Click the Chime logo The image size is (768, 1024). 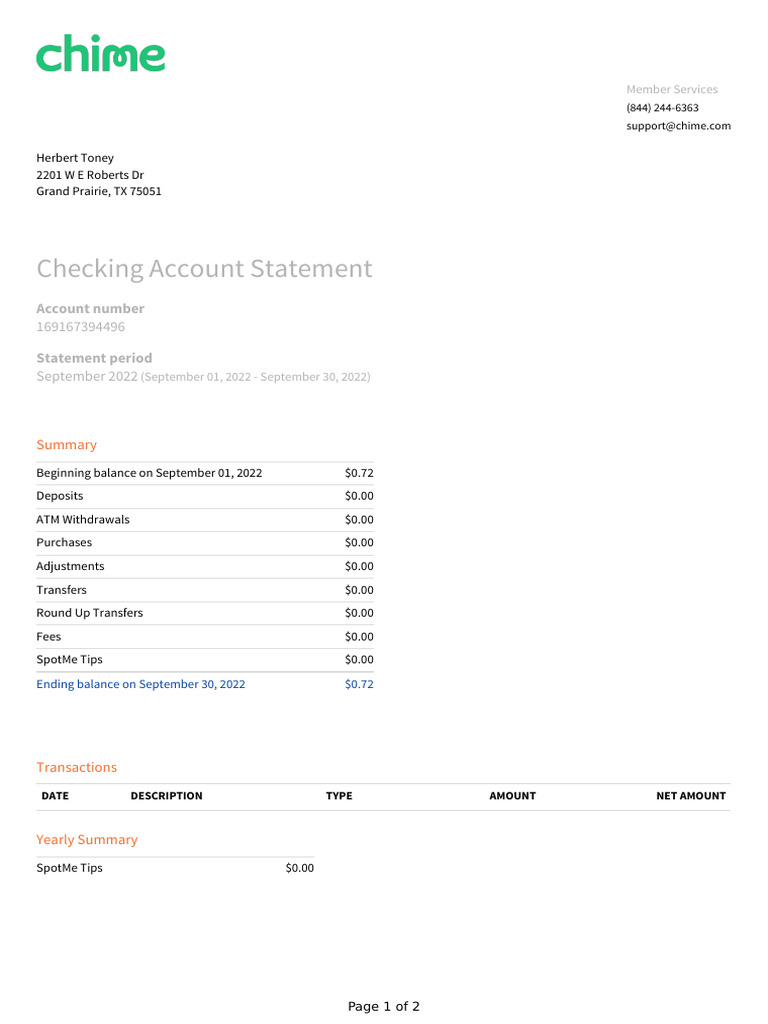pos(101,54)
